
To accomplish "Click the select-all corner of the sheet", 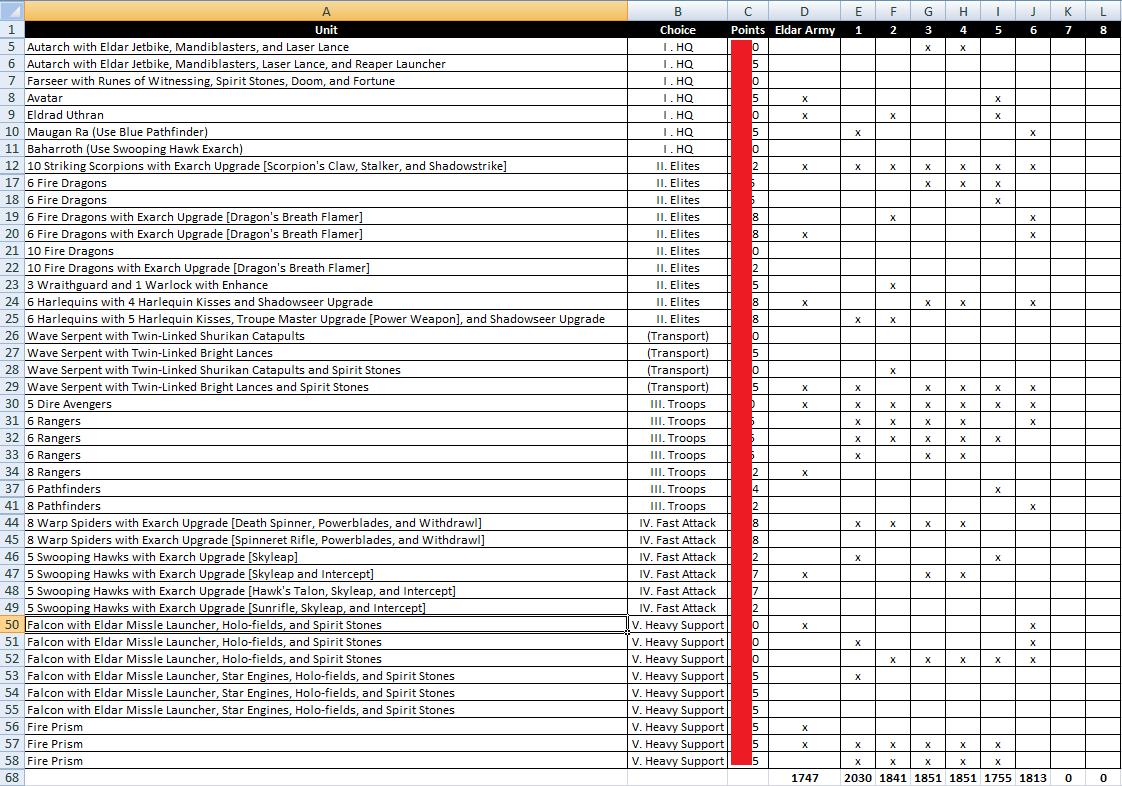I will pos(12,11).
